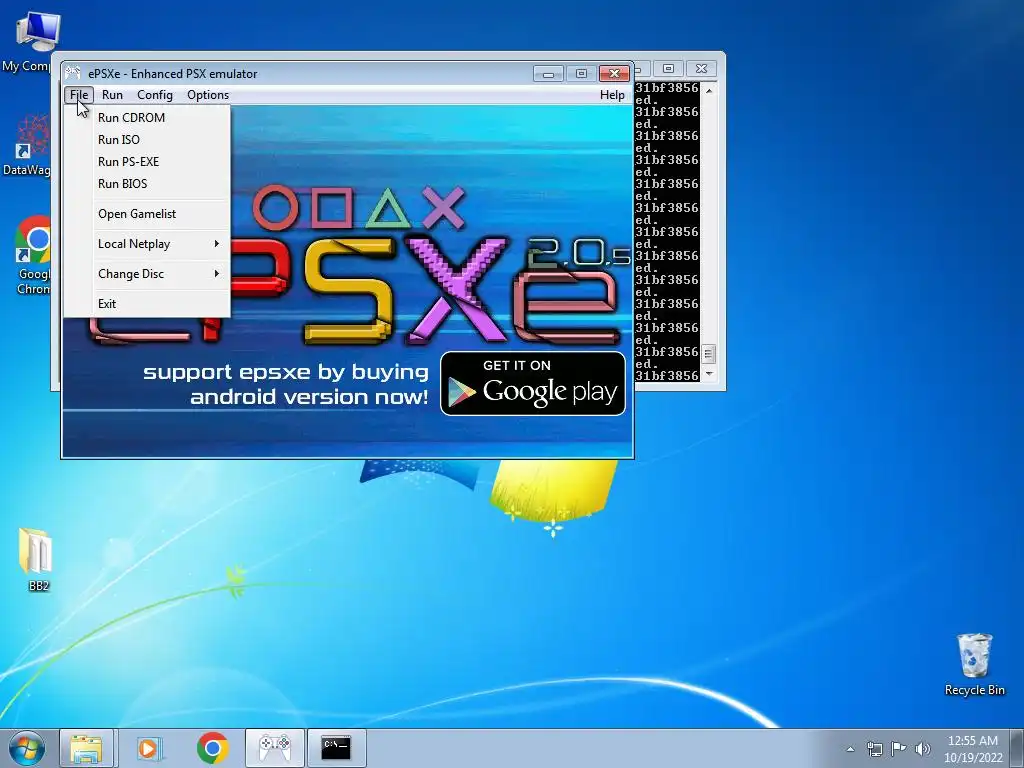Open the Run menu

[x=112, y=95]
